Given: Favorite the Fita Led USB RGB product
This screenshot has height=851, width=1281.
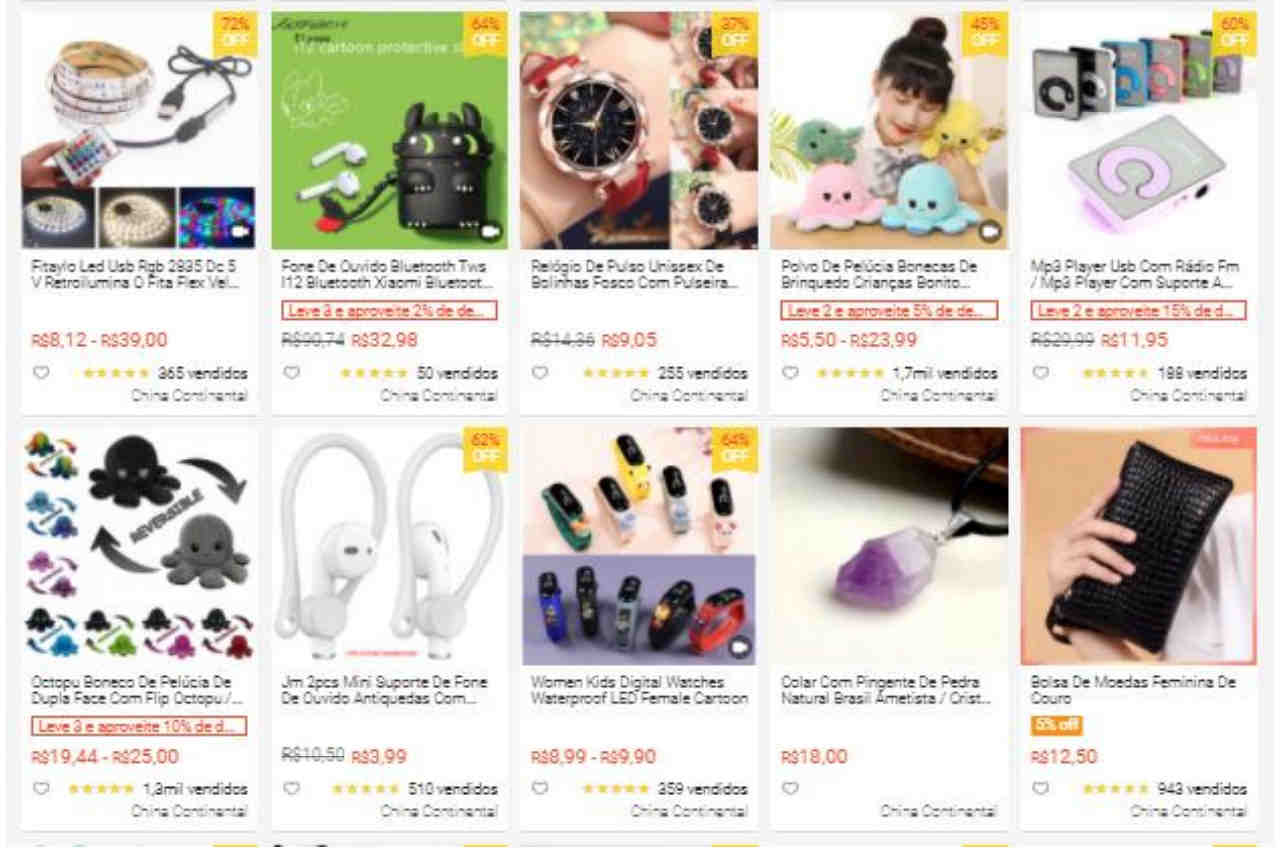Looking at the screenshot, I should (41, 373).
